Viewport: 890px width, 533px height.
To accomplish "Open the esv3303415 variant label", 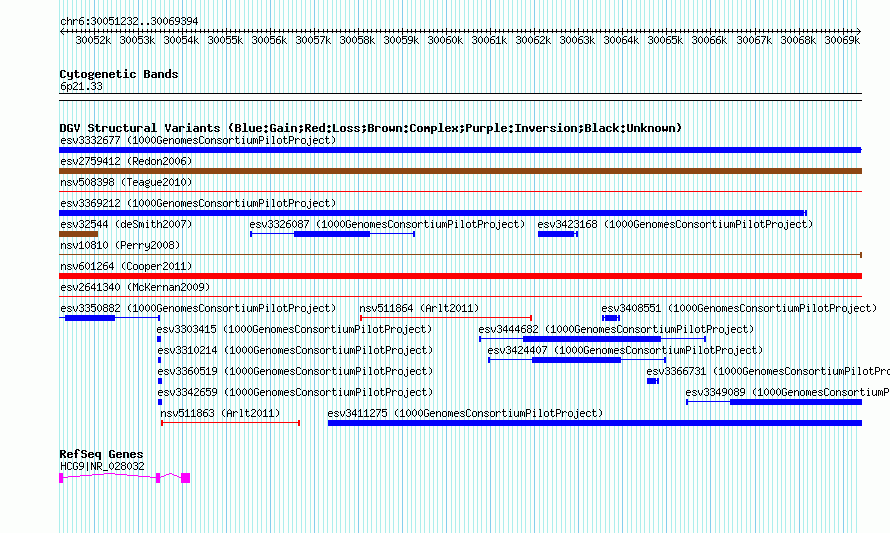I will click(x=294, y=329).
